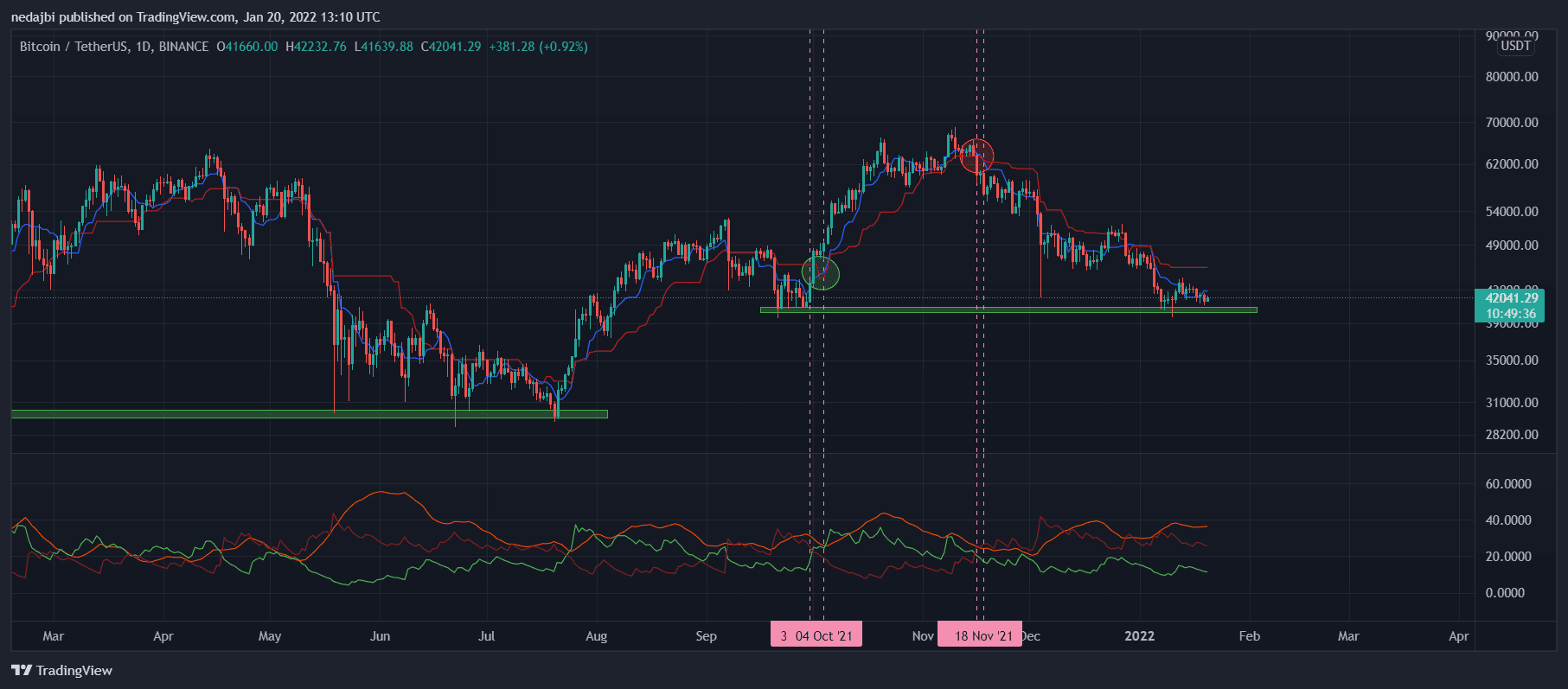The image size is (1568, 689).
Task: Click the current price label 42041.29
Action: coord(1511,298)
